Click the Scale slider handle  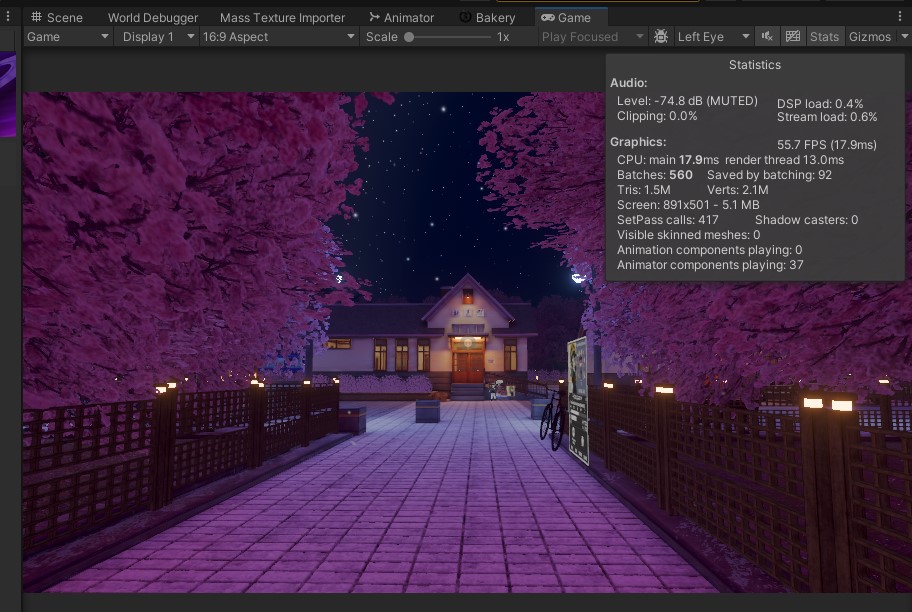409,37
